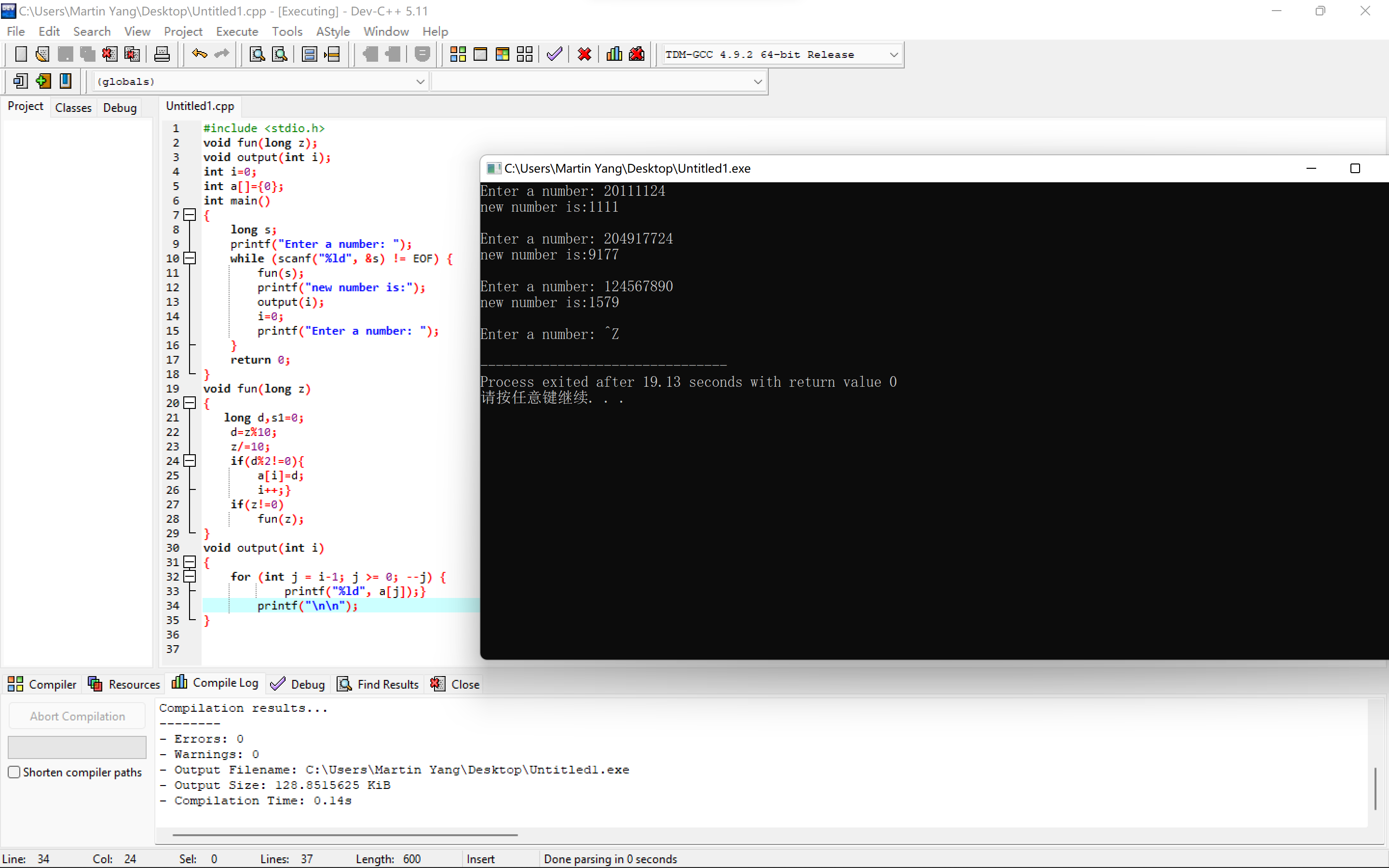Click the Find magnifier icon in toolbar

[257, 54]
